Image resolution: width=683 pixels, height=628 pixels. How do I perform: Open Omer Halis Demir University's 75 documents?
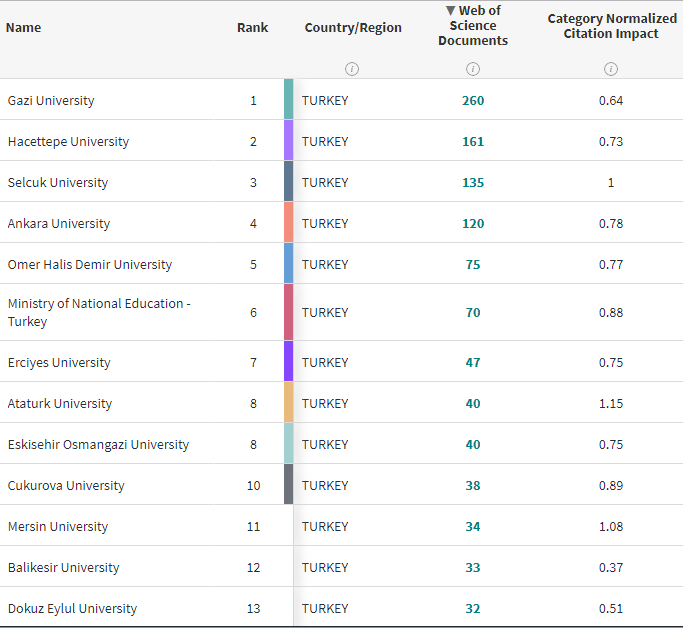point(473,264)
